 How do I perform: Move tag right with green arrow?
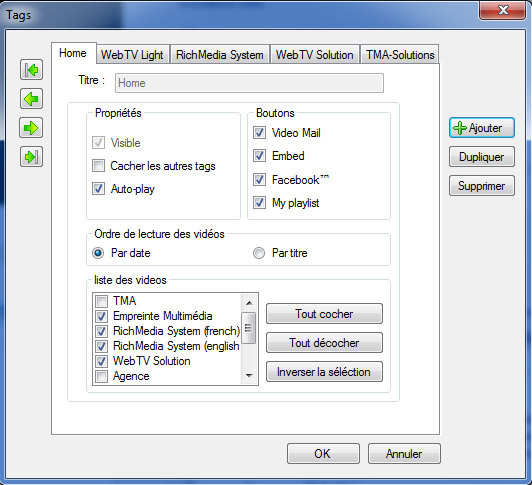point(31,128)
